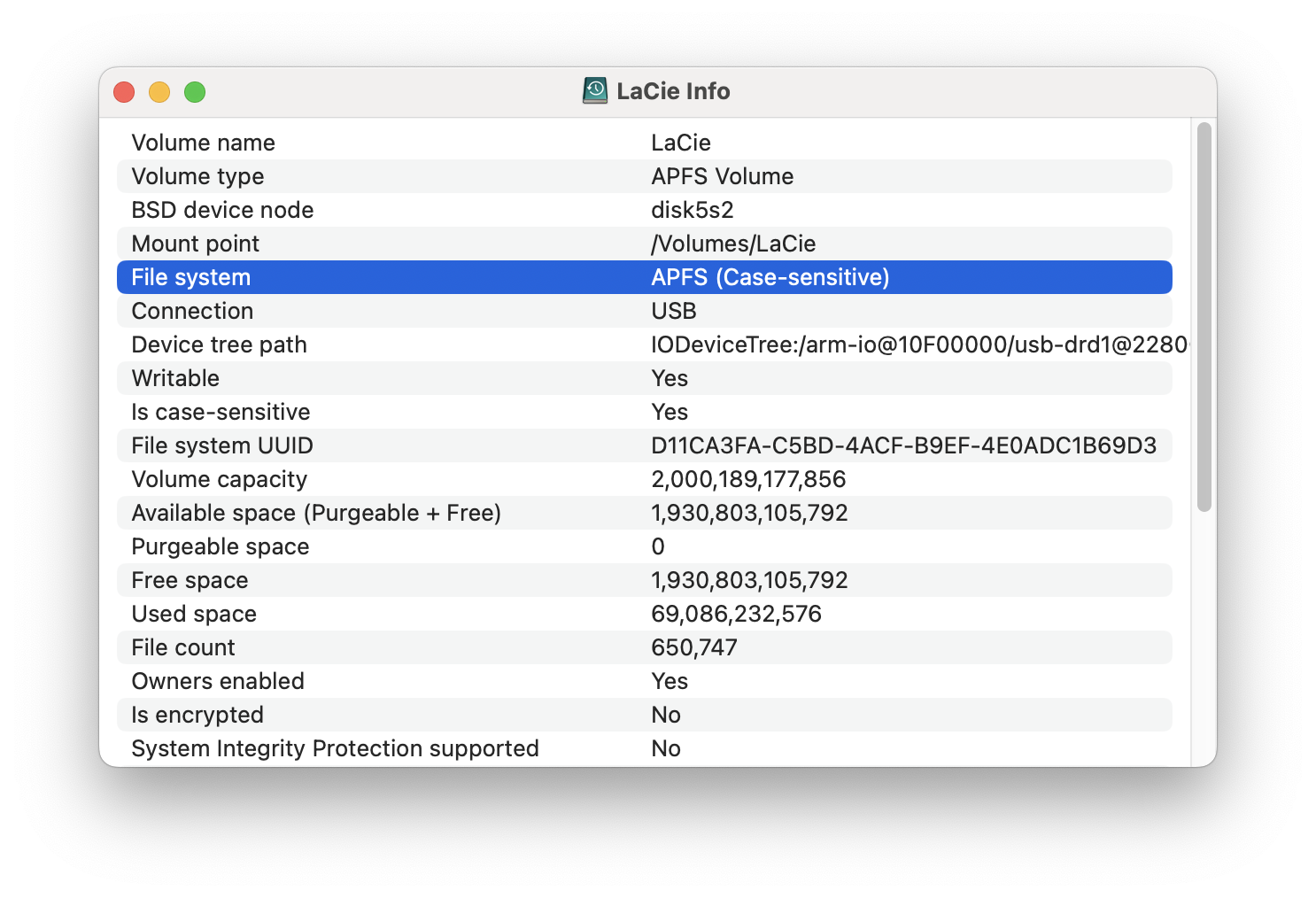Select the Device tree path label
The image size is (1316, 898).
[x=220, y=344]
